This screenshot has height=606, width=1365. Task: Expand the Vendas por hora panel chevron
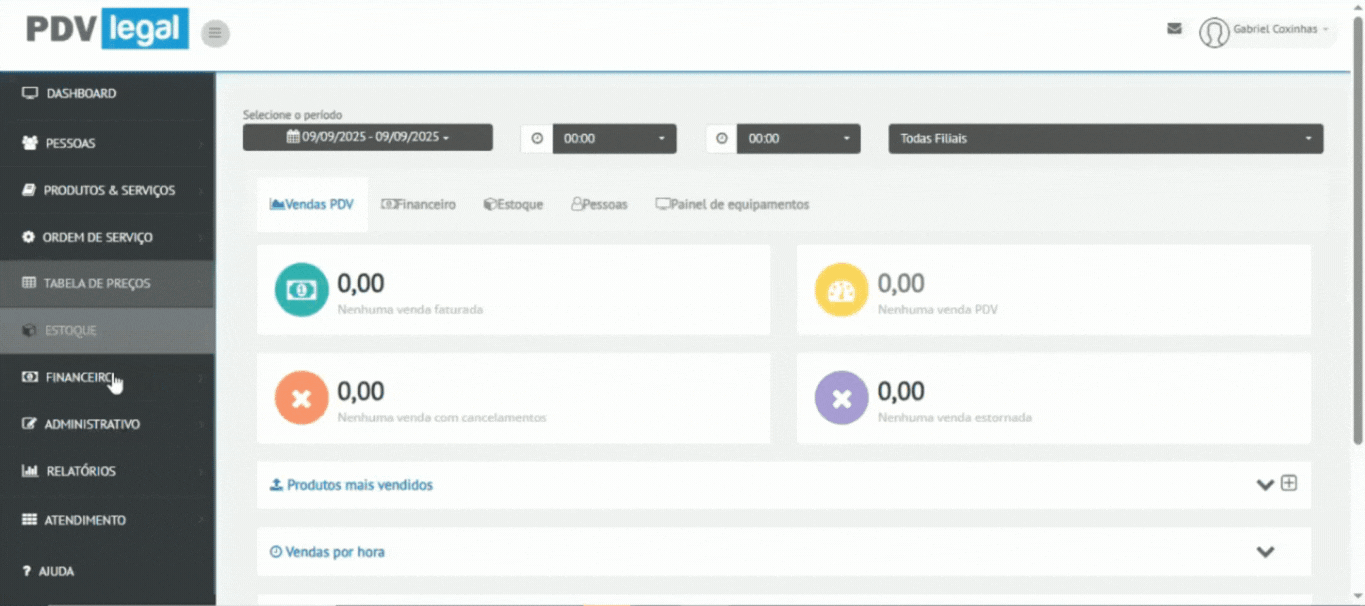click(x=1265, y=552)
